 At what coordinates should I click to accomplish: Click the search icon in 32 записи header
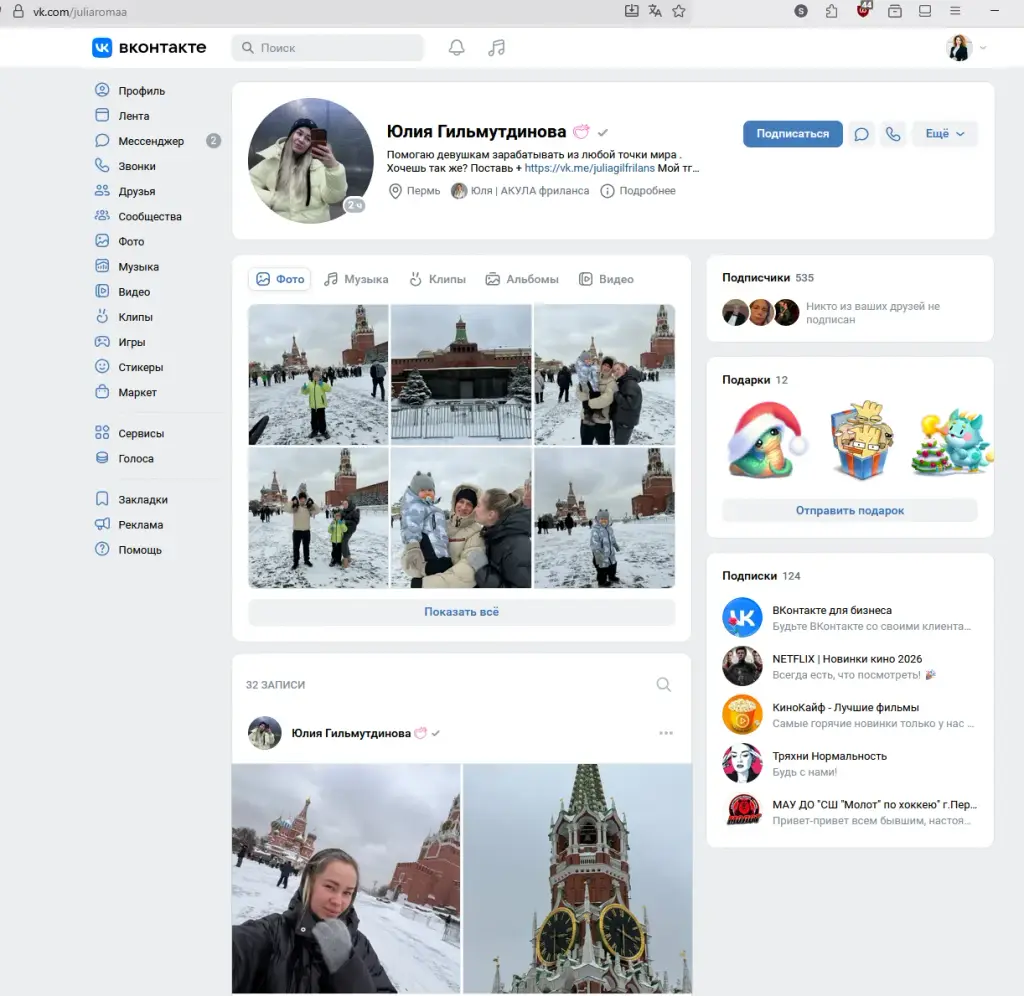(664, 684)
